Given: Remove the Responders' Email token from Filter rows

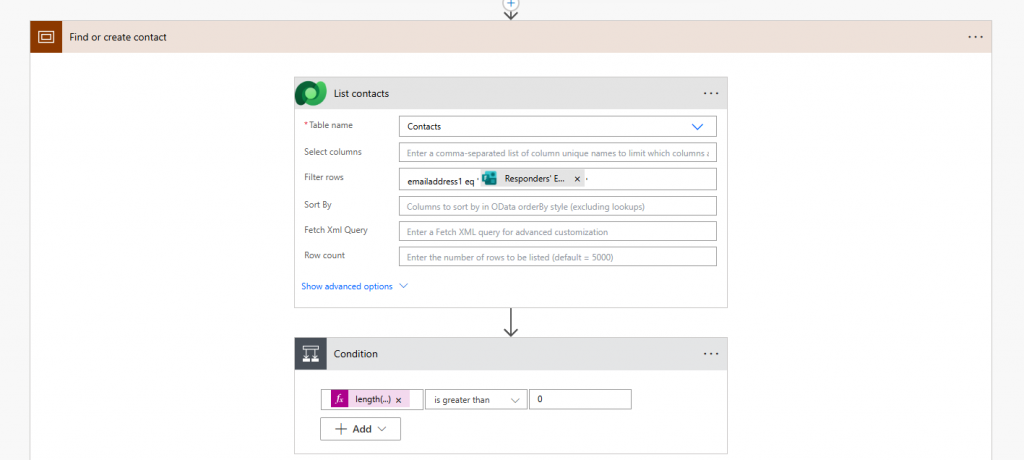Looking at the screenshot, I should click(577, 179).
